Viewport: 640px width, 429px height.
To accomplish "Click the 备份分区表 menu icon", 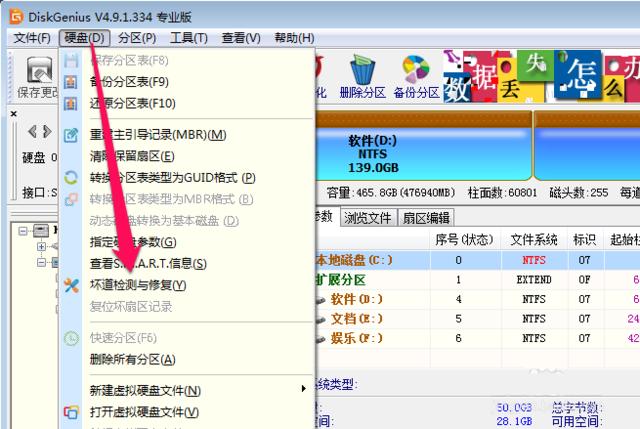I will (x=71, y=82).
